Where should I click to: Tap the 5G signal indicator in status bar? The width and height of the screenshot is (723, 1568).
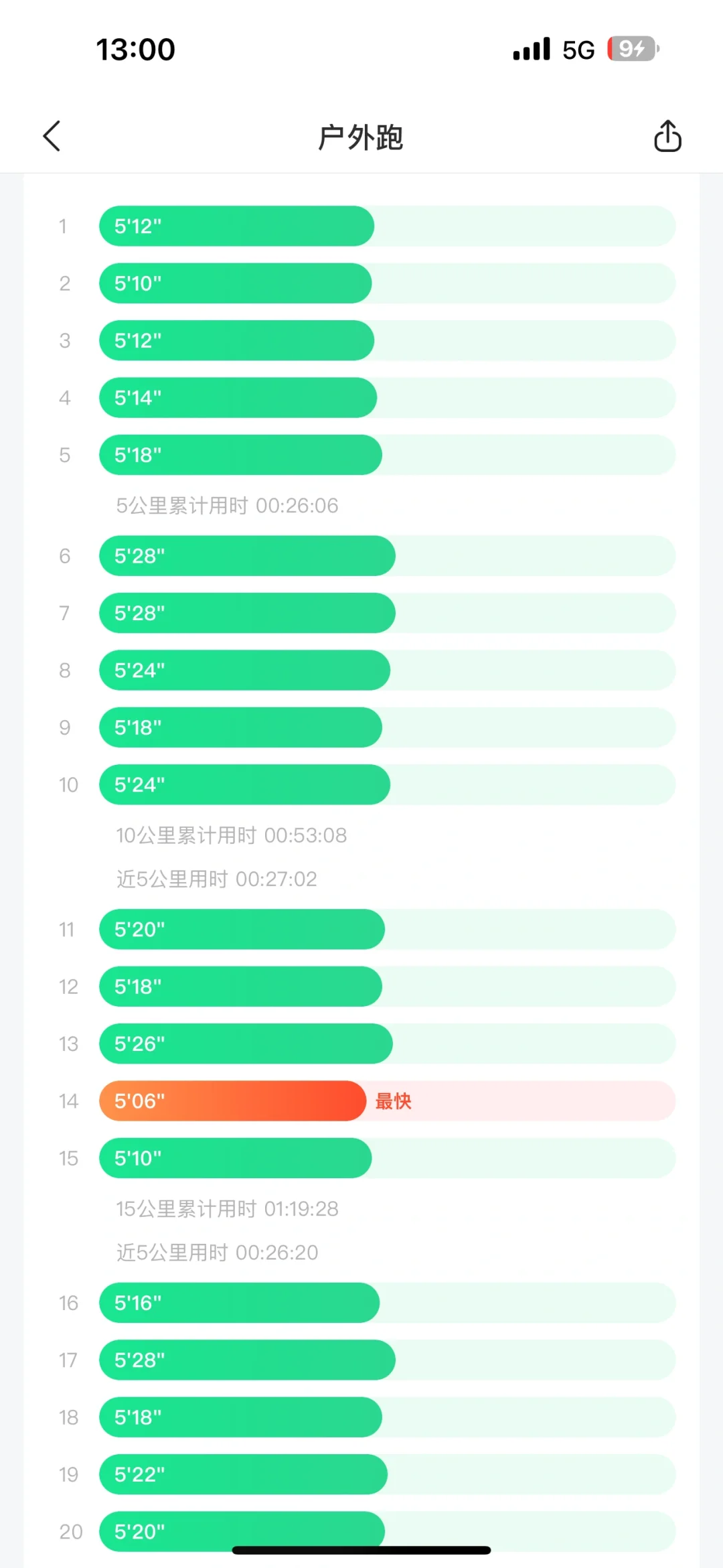tap(578, 50)
